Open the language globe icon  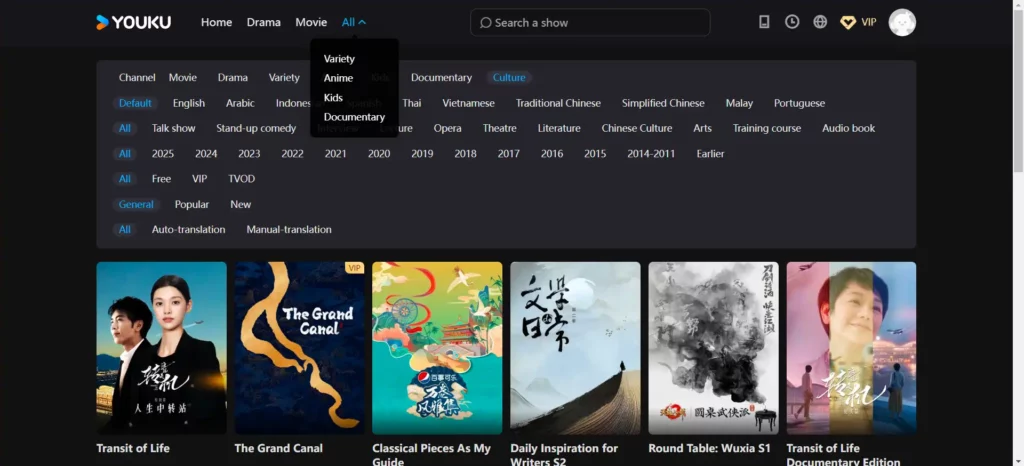pyautogui.click(x=820, y=22)
